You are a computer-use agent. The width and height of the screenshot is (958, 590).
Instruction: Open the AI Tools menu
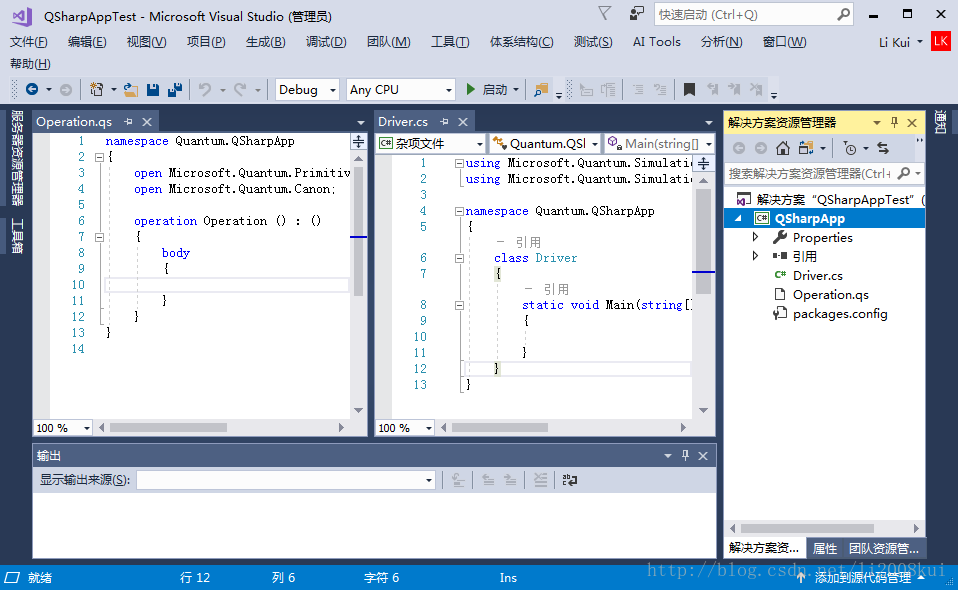(656, 42)
